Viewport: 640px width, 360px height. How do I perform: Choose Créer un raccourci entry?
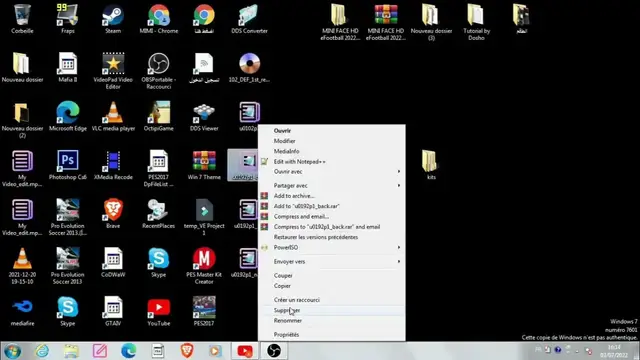click(297, 300)
